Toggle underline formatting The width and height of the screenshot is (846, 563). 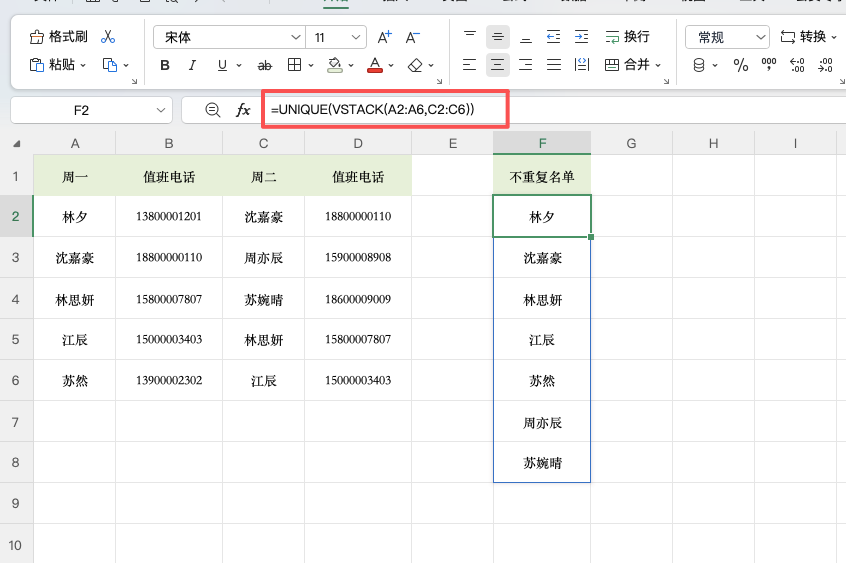point(222,65)
